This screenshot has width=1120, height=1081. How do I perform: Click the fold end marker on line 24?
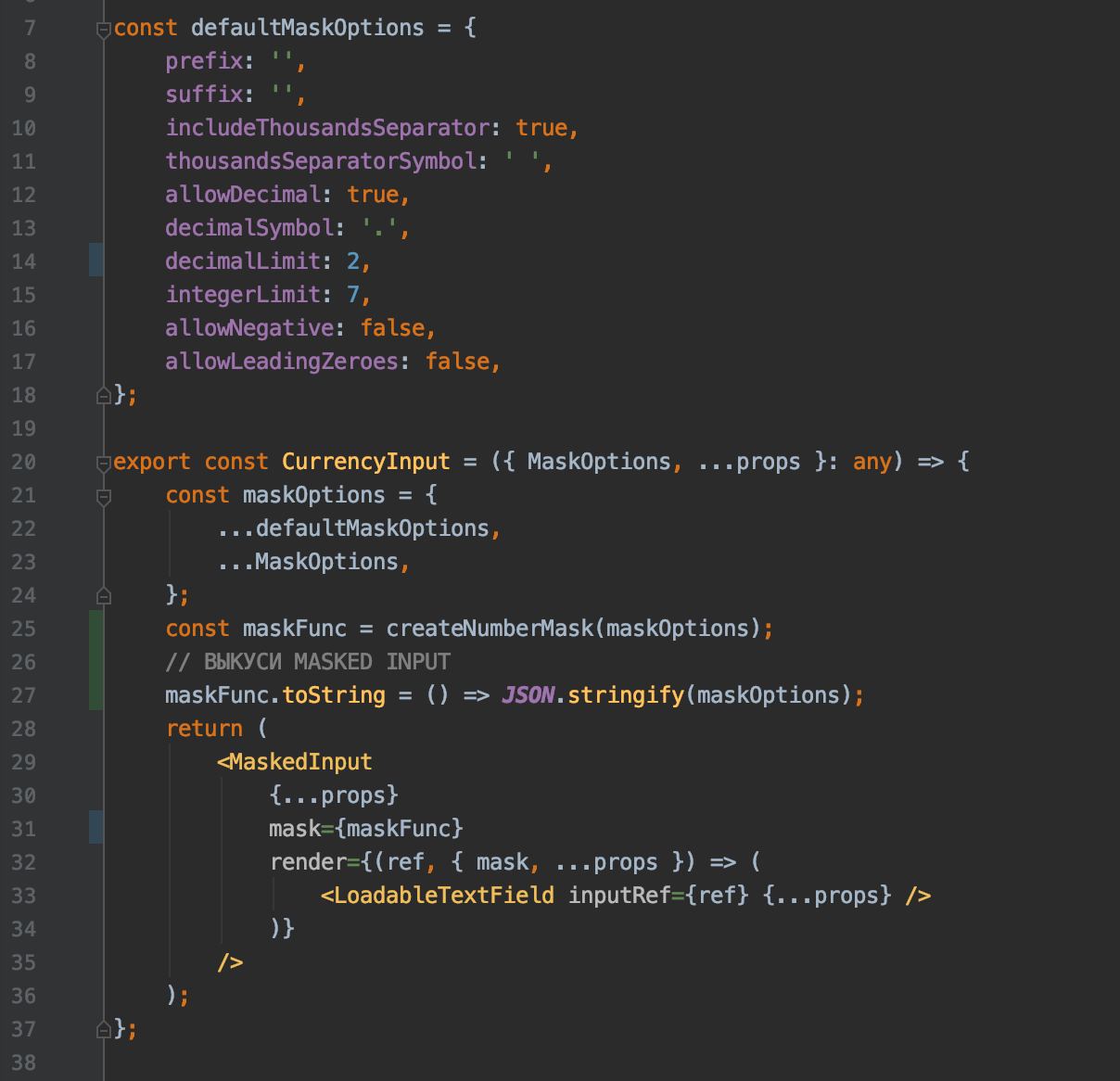pyautogui.click(x=104, y=595)
